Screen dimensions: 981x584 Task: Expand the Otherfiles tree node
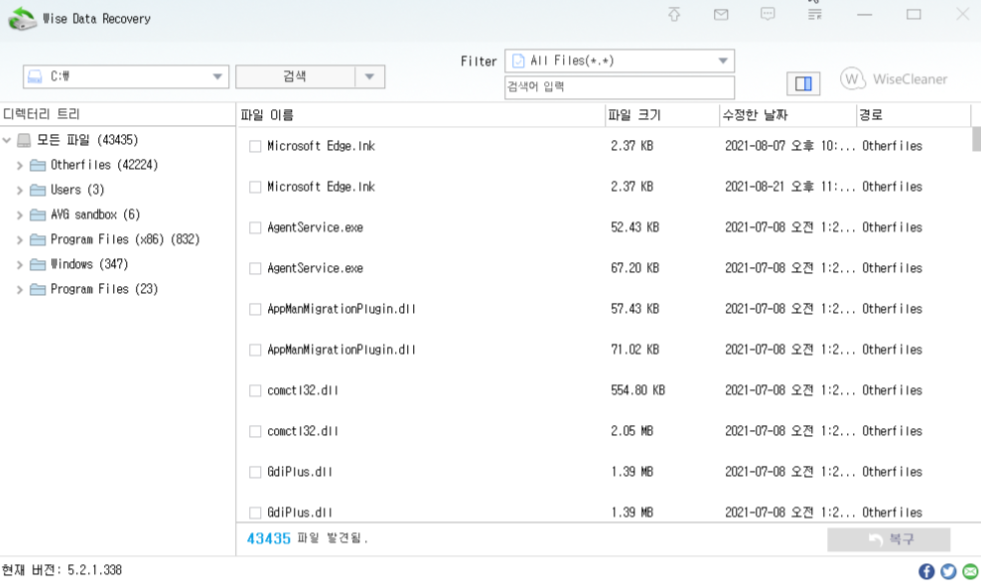coord(19,165)
